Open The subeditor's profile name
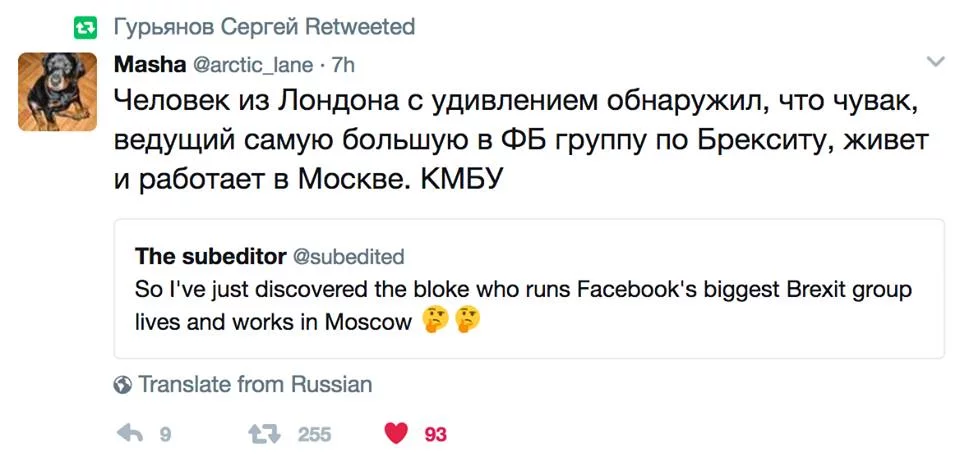The image size is (960, 466). 208,257
